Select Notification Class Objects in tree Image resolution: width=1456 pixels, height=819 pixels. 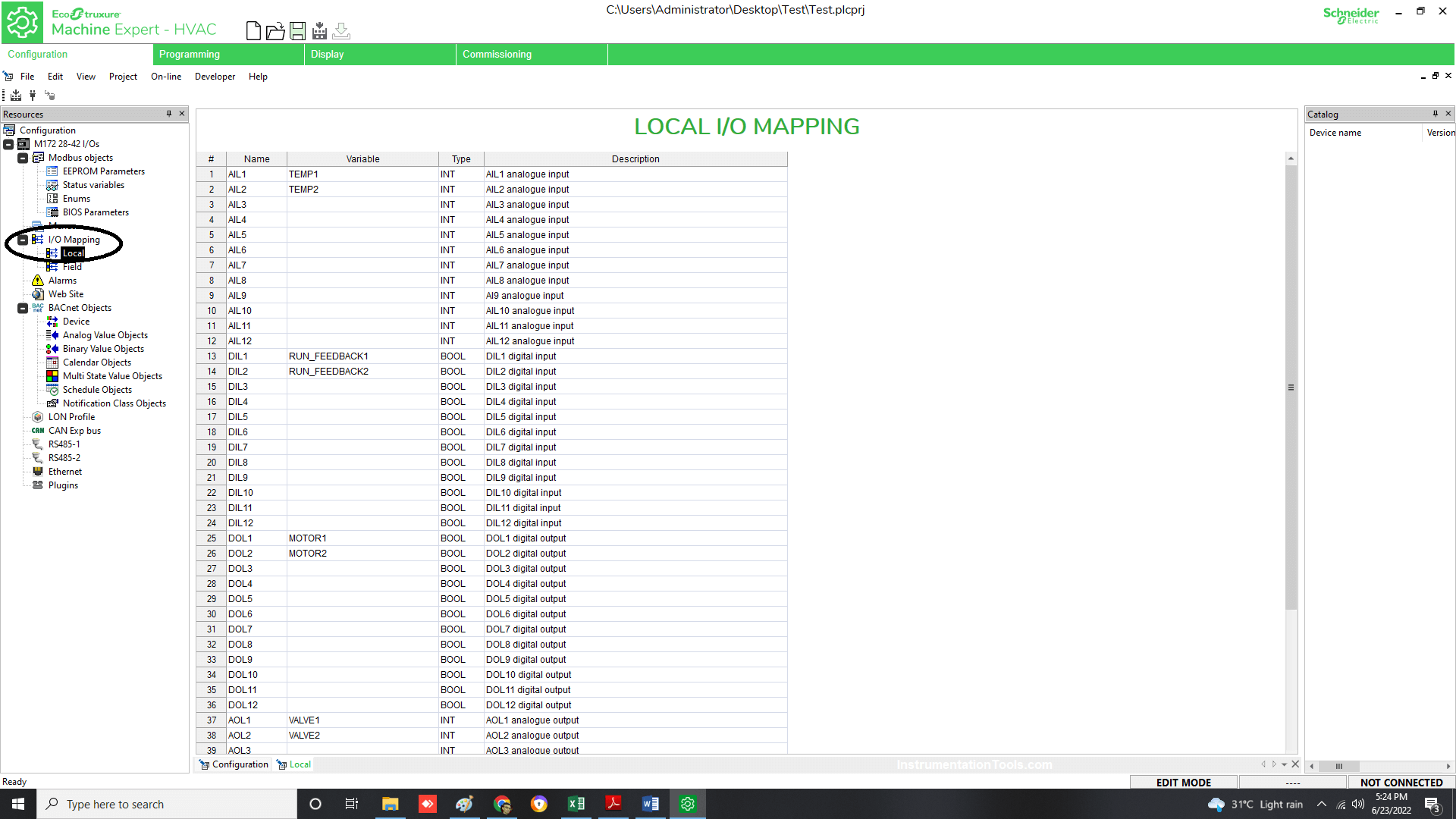(x=115, y=403)
